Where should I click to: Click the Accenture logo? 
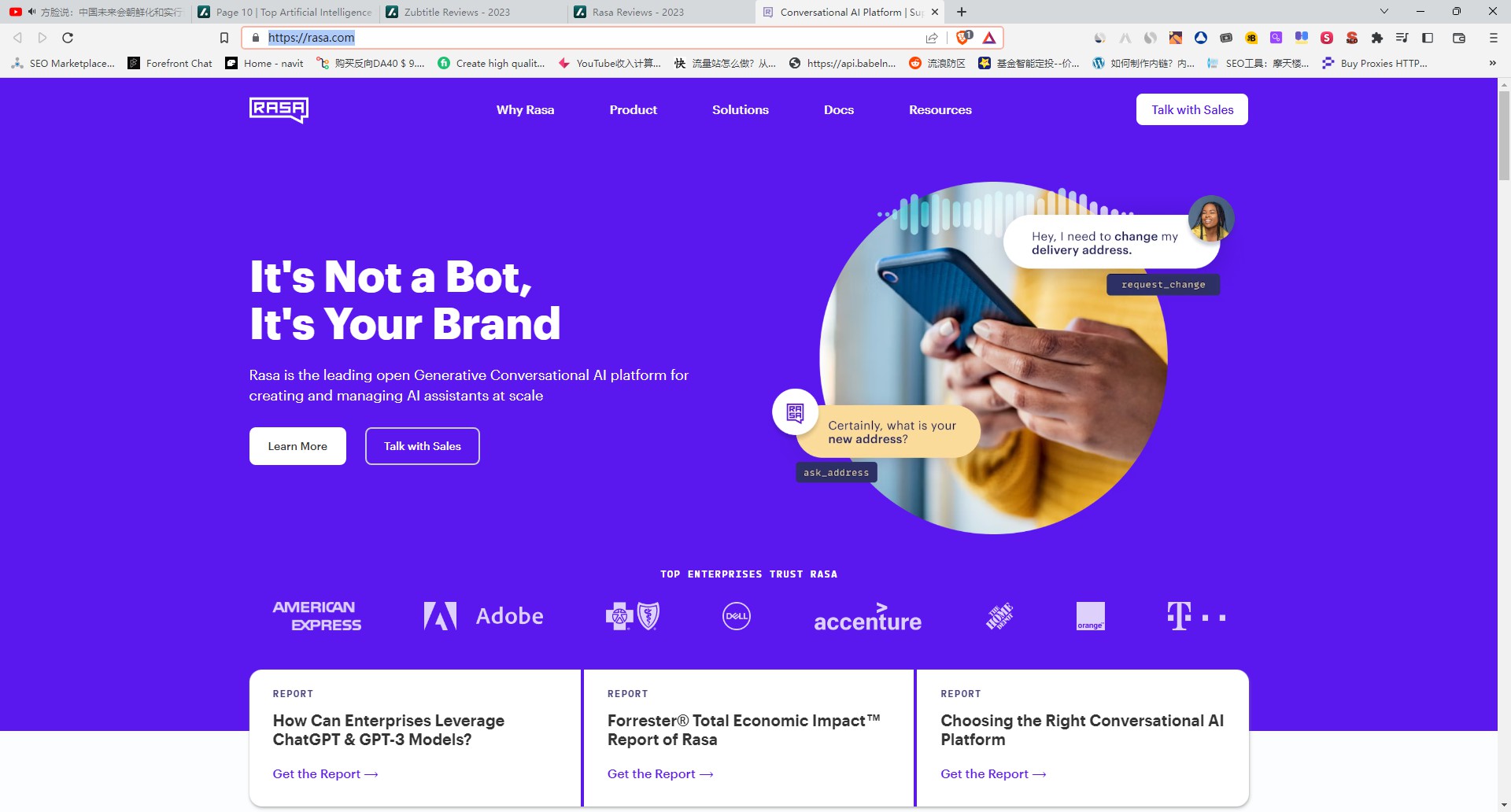coord(867,618)
